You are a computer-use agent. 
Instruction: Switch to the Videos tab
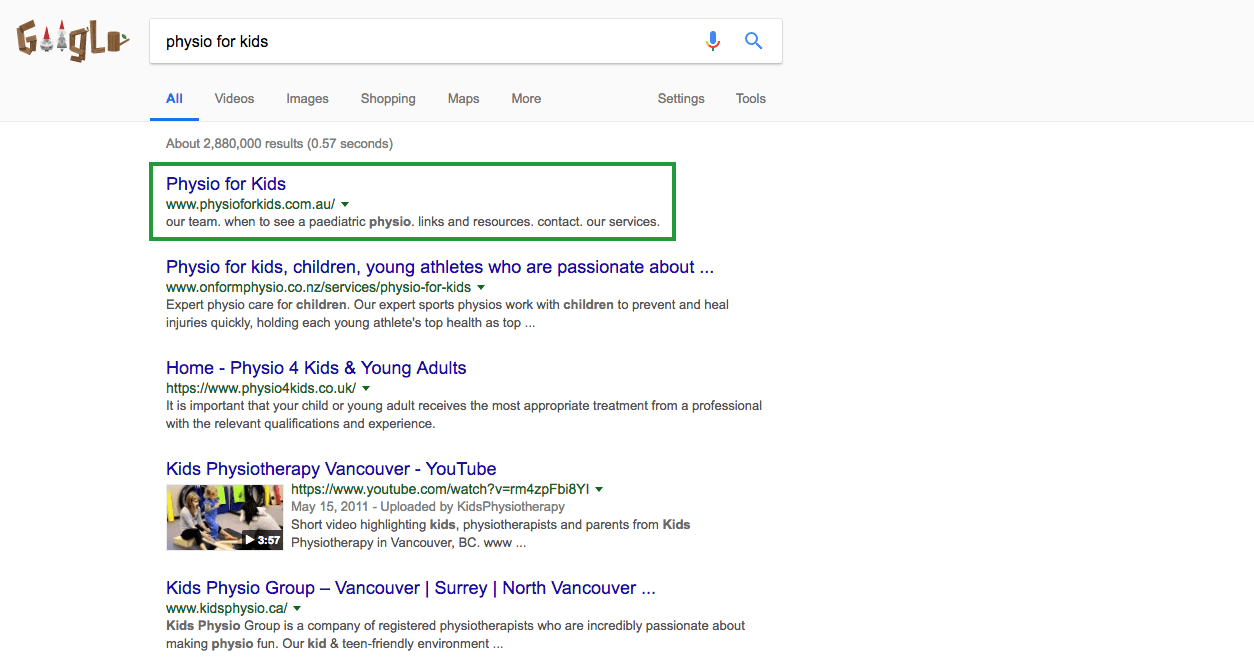(x=234, y=99)
